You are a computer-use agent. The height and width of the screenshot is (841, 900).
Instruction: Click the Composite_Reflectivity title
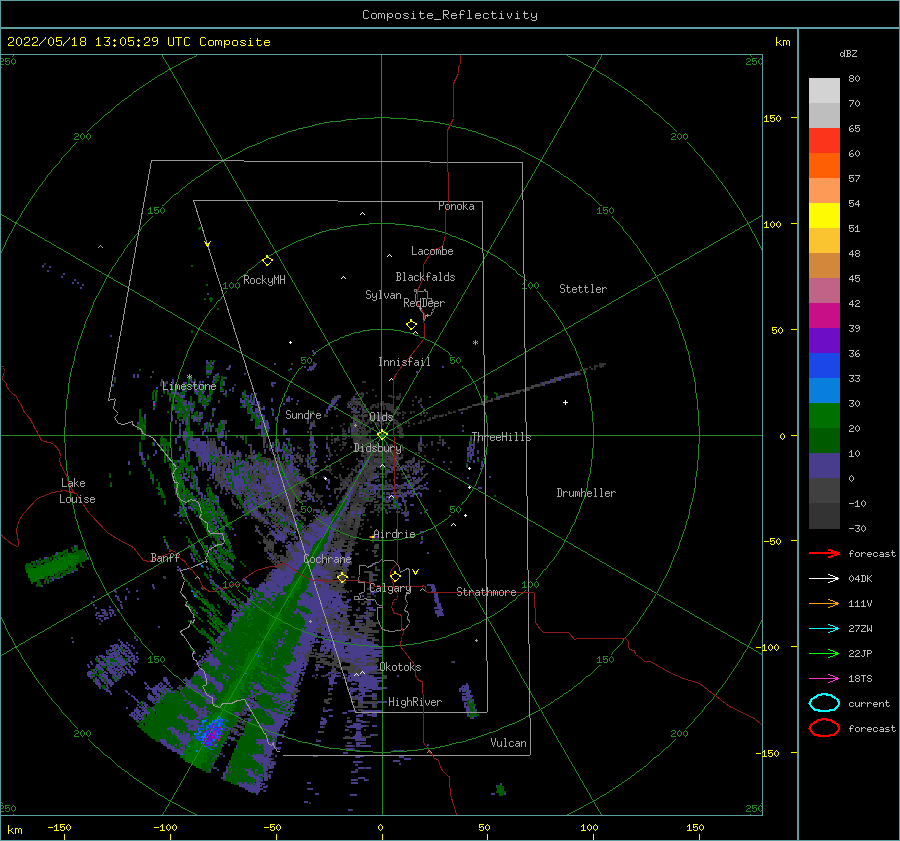pyautogui.click(x=449, y=15)
